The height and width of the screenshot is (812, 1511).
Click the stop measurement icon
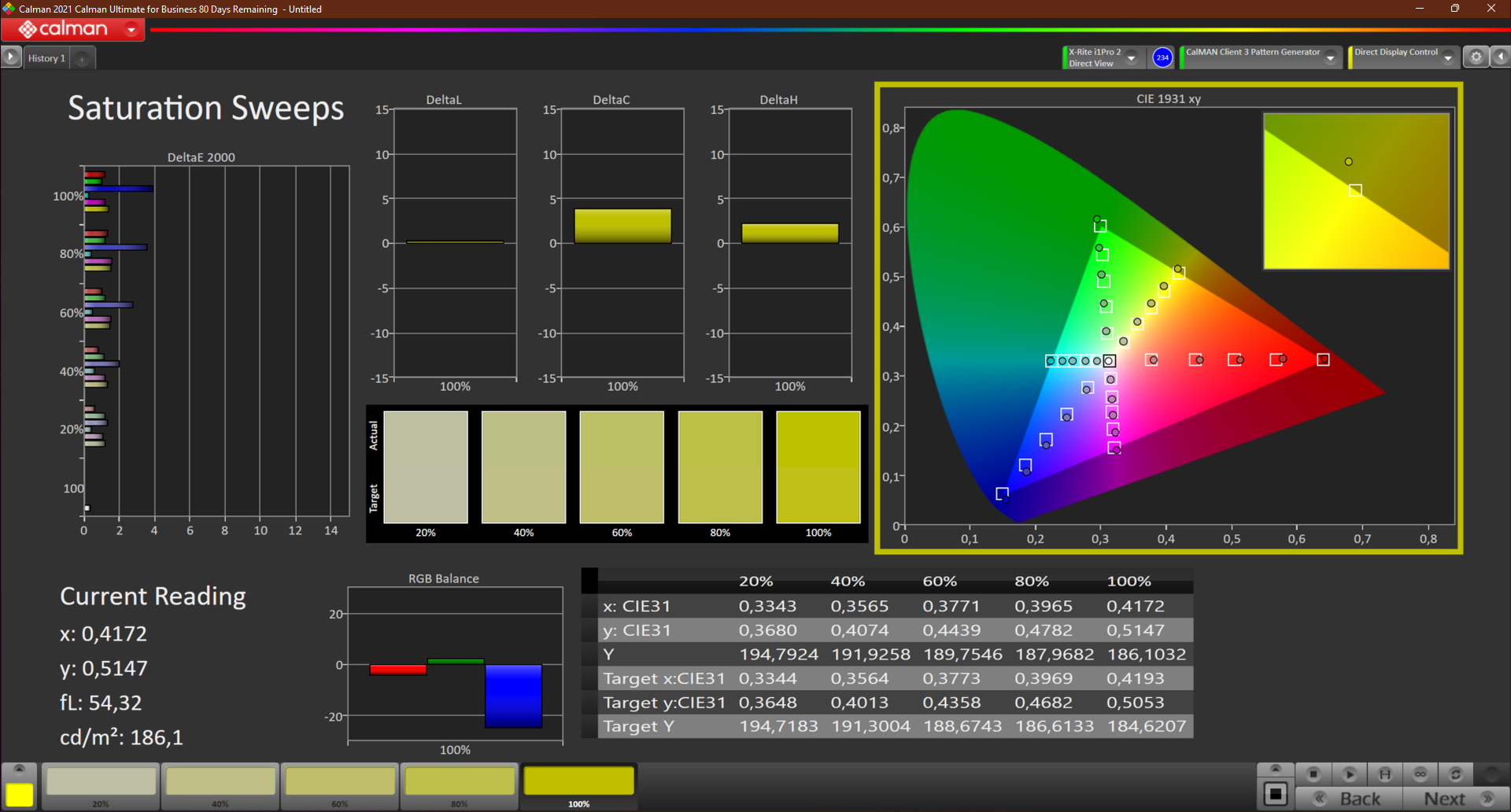click(1313, 774)
